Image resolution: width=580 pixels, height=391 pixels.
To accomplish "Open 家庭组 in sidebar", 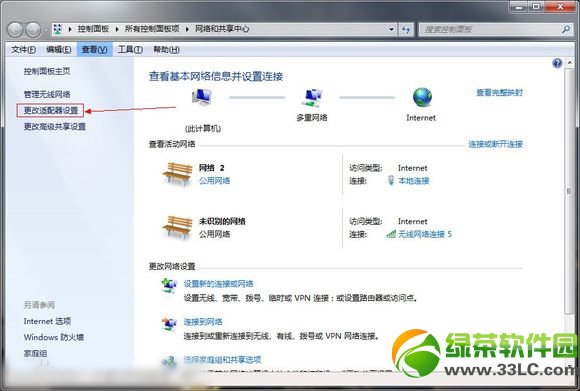I will 35,354.
